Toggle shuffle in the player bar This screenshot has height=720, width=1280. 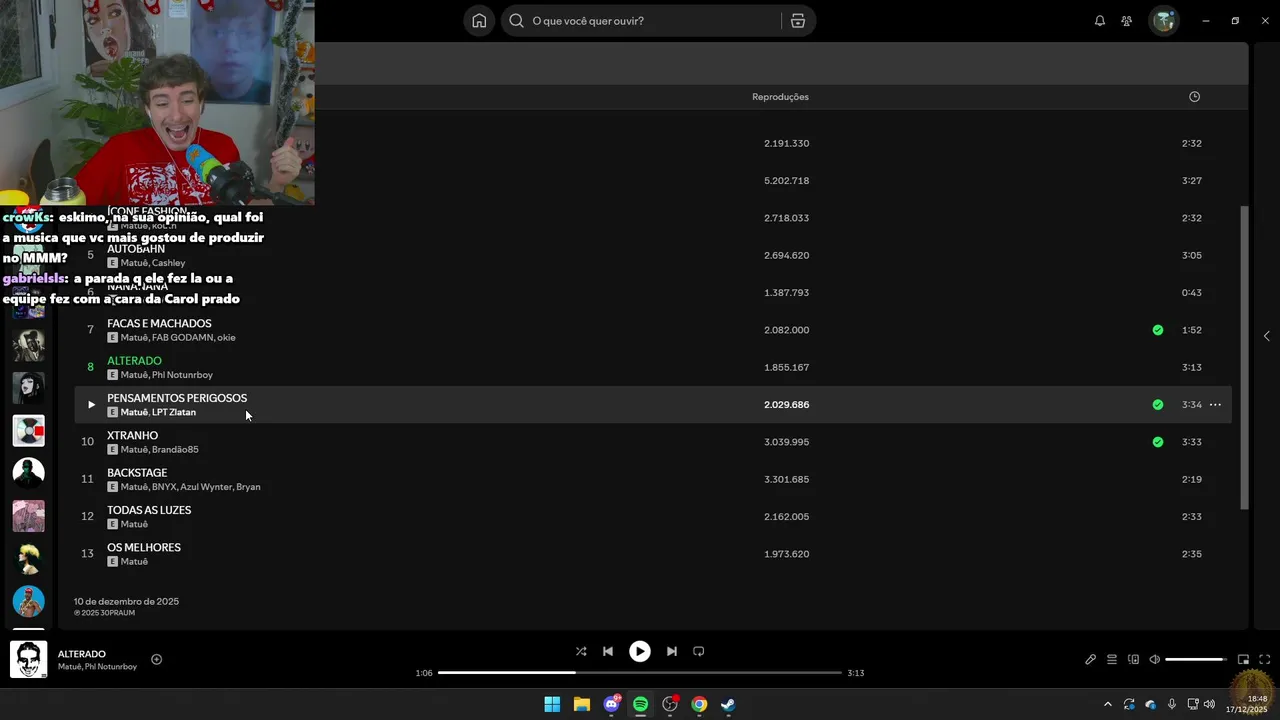click(x=581, y=651)
